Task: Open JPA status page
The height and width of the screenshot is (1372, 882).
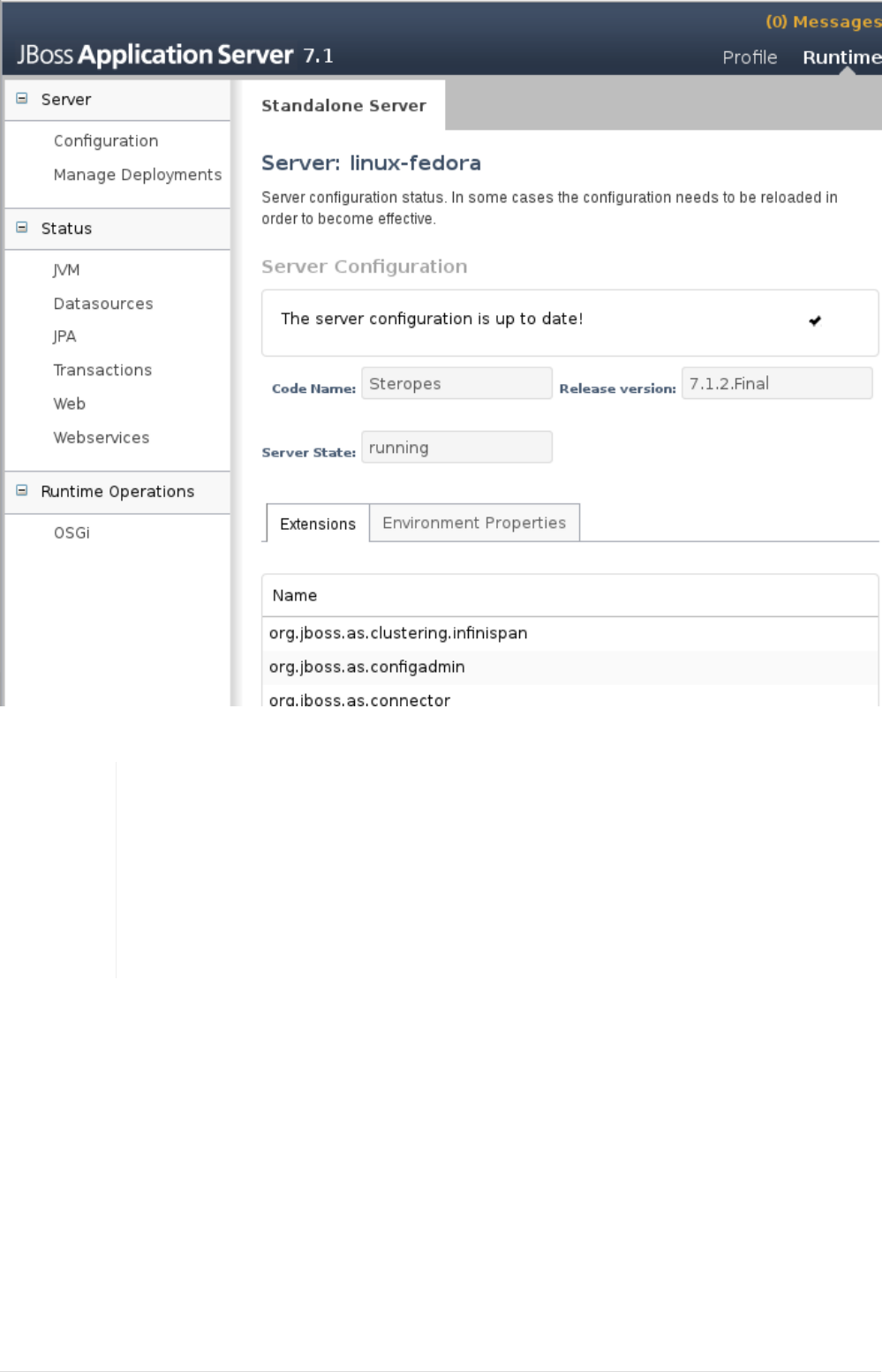Action: (64, 336)
